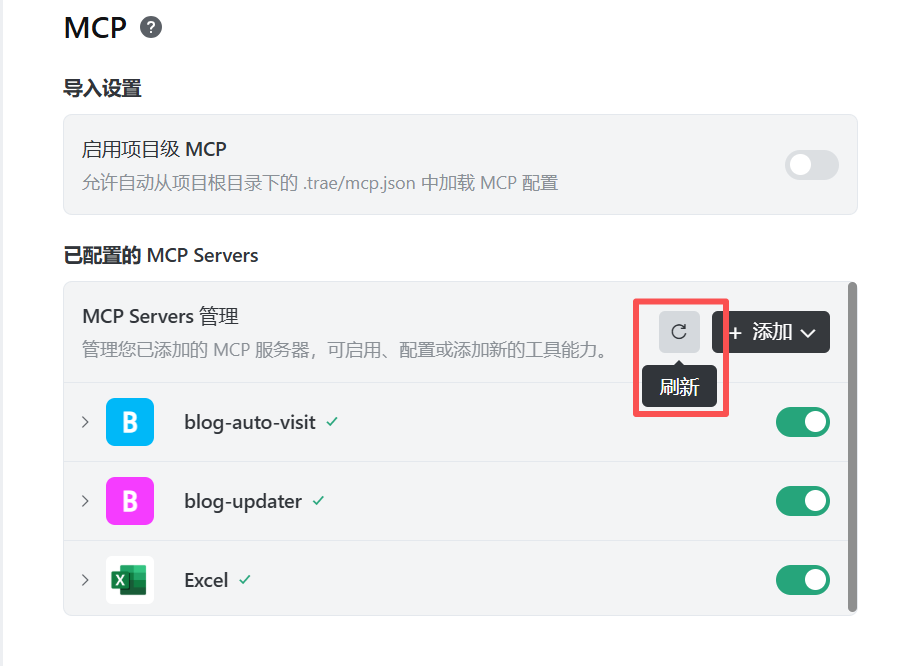Expand the Excel server entry
912x666 pixels.
86,580
